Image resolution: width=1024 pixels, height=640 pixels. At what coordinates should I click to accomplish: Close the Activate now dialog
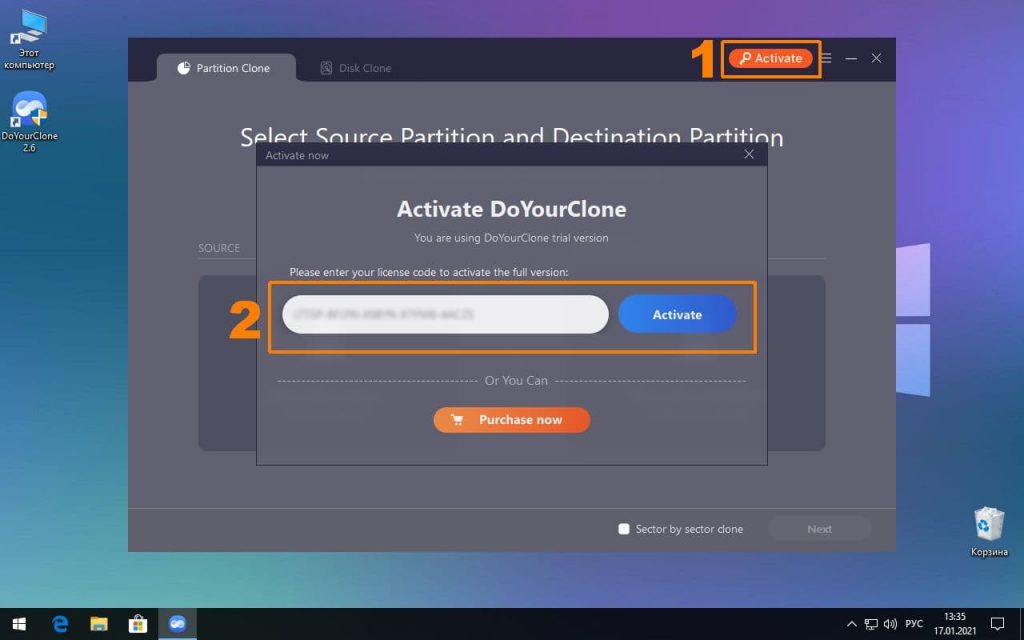pyautogui.click(x=749, y=155)
